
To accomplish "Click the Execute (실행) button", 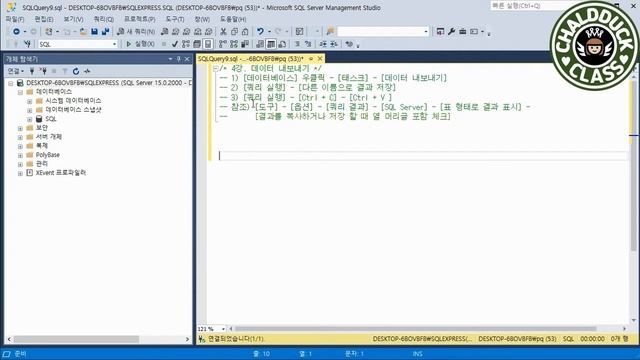I will (140, 44).
